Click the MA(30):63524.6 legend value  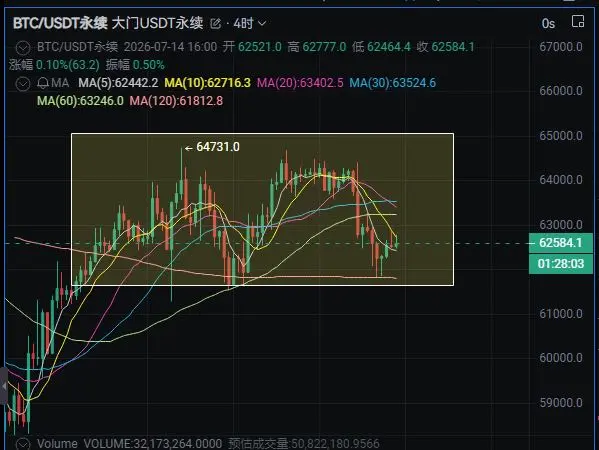click(x=392, y=83)
